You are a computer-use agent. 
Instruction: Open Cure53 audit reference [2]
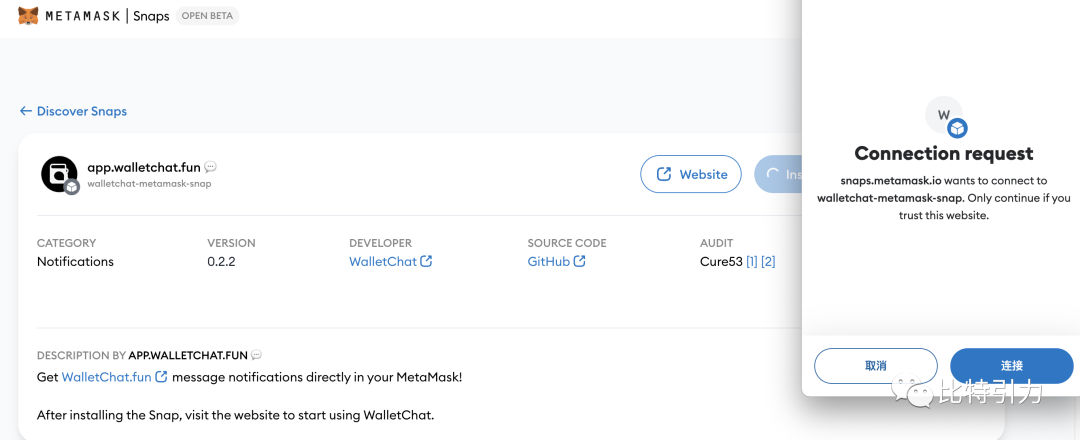click(768, 261)
